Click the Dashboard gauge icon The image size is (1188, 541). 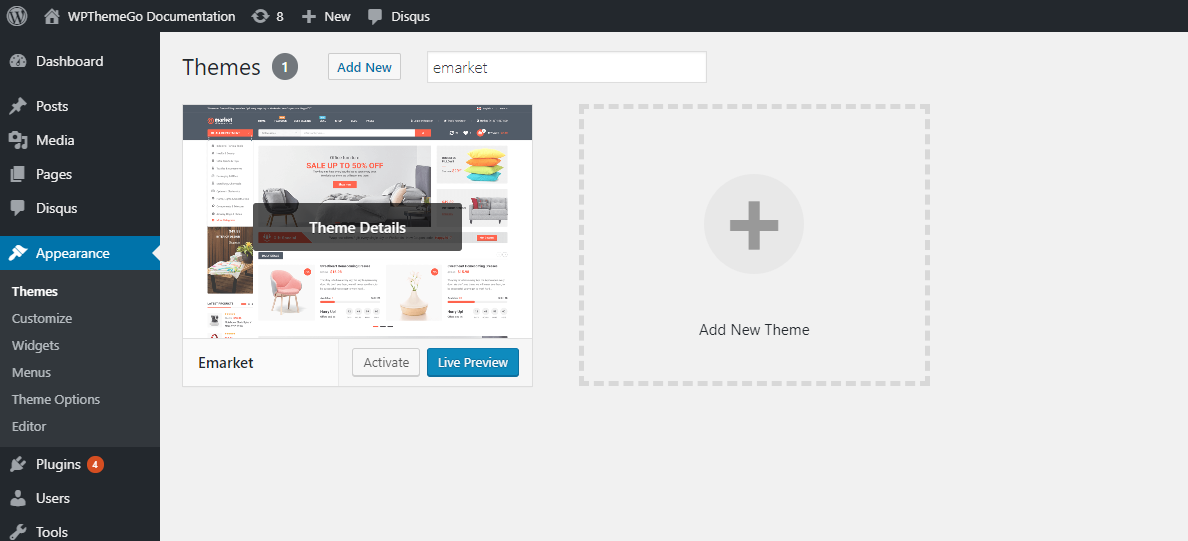click(x=18, y=61)
